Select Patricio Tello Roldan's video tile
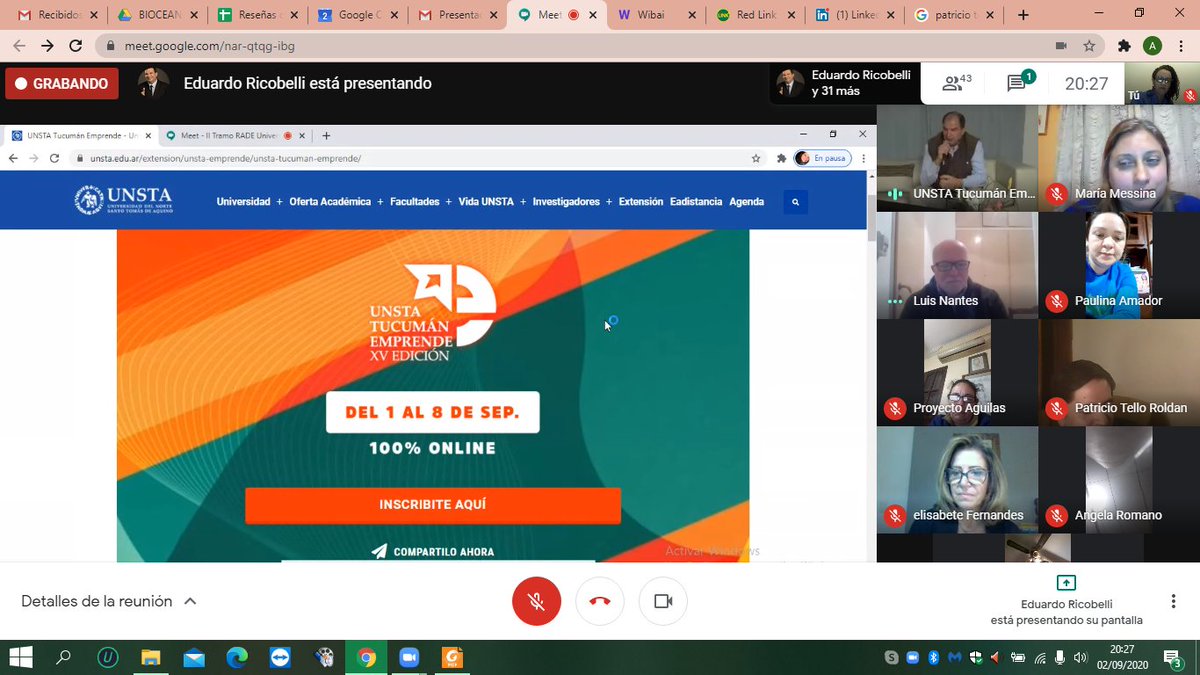The width and height of the screenshot is (1200, 675). (x=1119, y=372)
